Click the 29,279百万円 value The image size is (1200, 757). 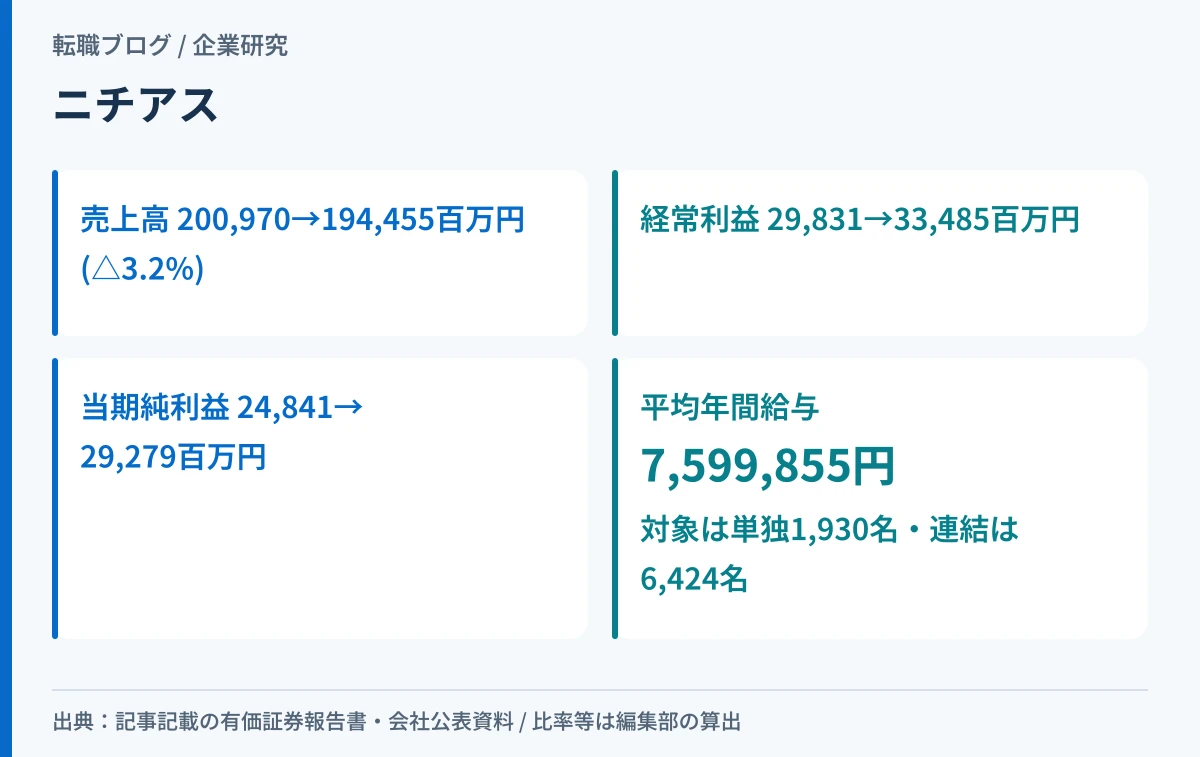click(173, 457)
